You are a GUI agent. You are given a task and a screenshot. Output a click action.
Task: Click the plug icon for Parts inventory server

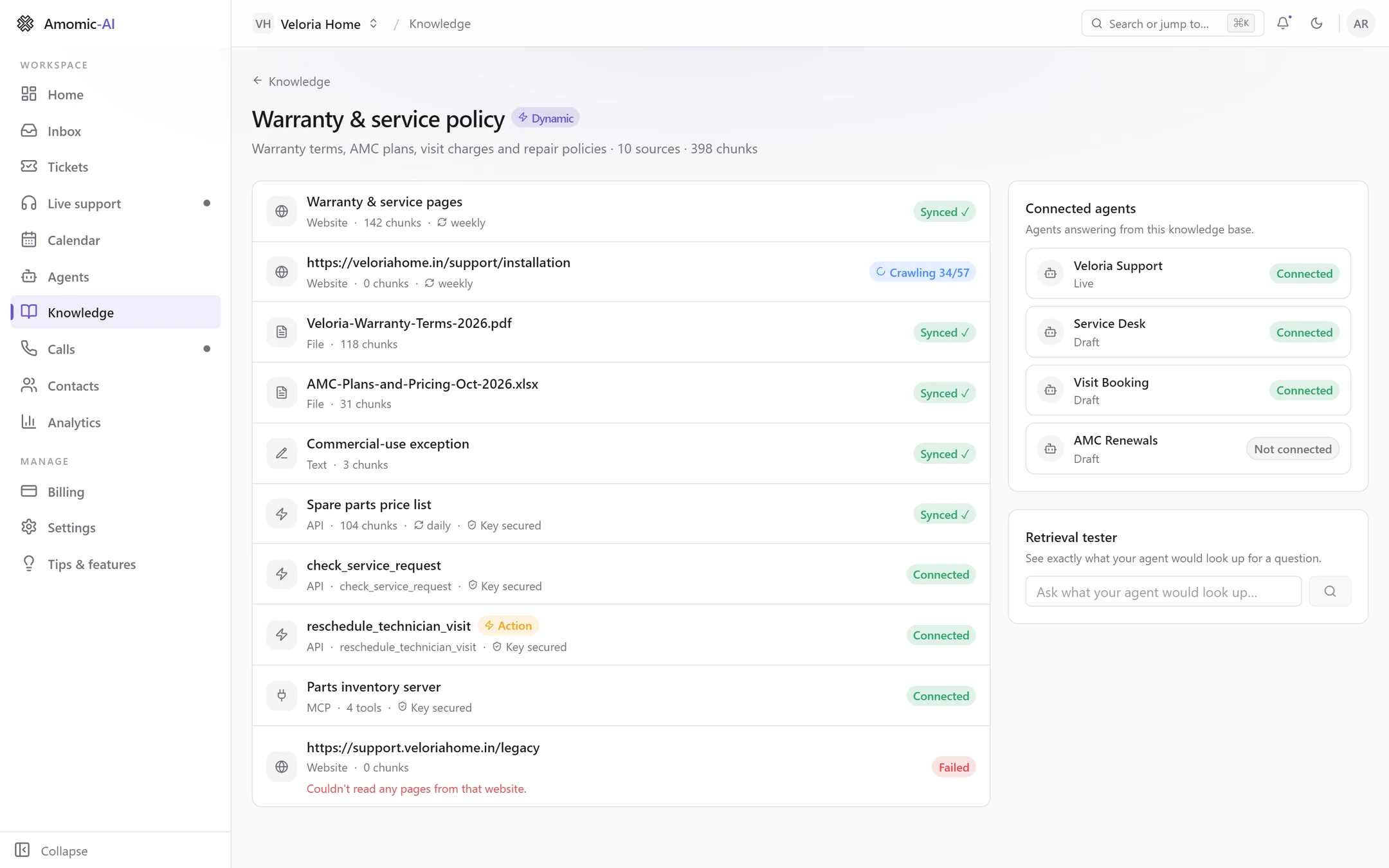tap(282, 695)
